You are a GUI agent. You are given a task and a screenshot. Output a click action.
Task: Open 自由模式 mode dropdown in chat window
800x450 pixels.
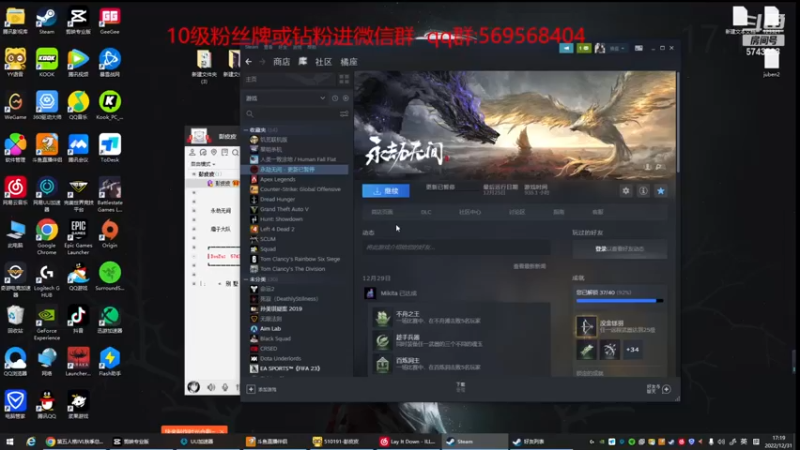(x=203, y=164)
